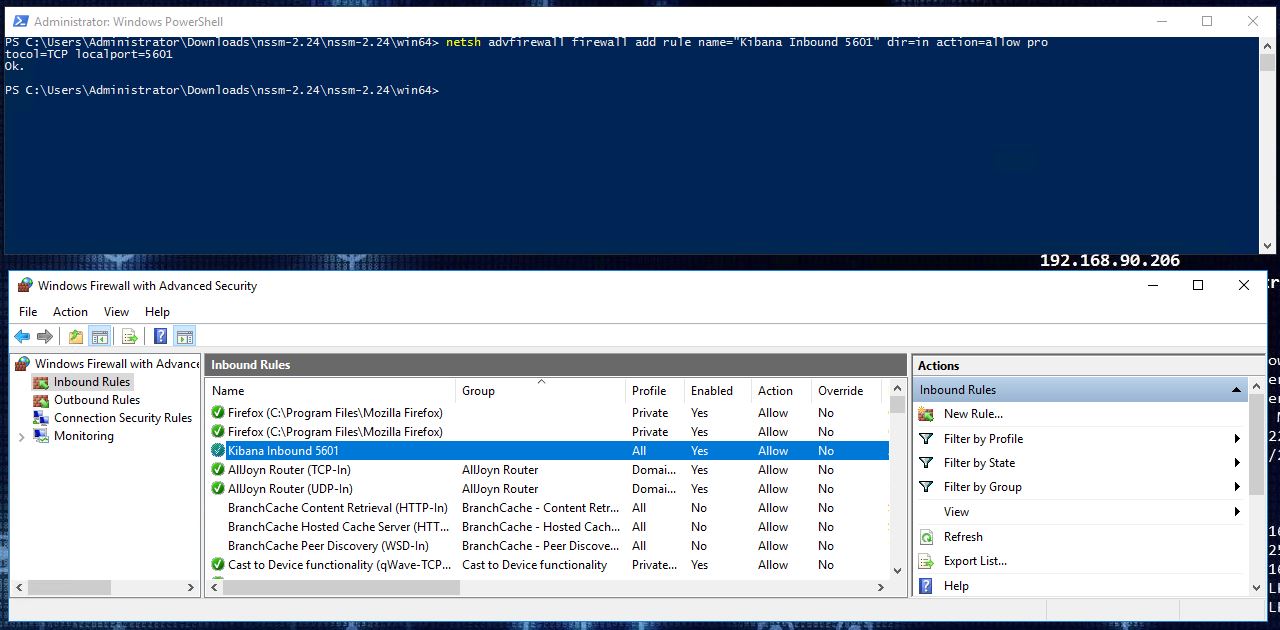This screenshot has width=1280, height=630.
Task: Toggle the Show/Hide Action Pane toolbar icon
Action: coord(184,336)
